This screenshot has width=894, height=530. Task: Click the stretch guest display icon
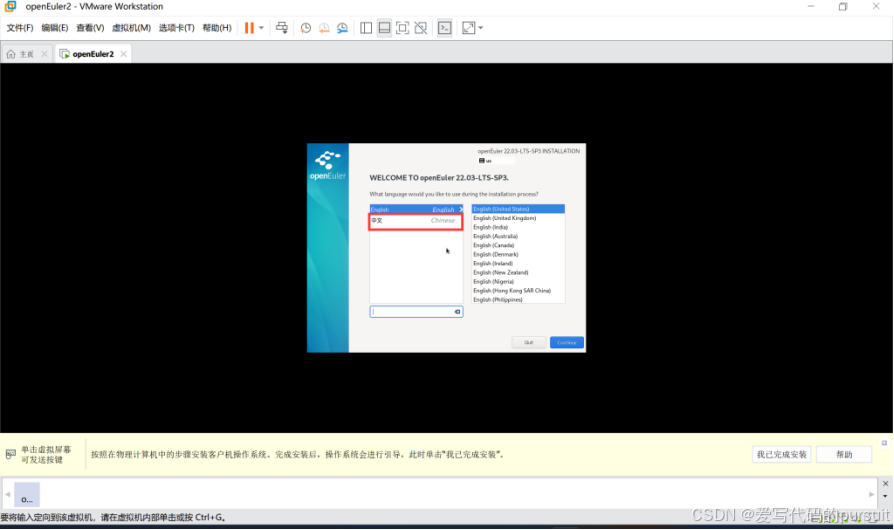click(x=468, y=28)
